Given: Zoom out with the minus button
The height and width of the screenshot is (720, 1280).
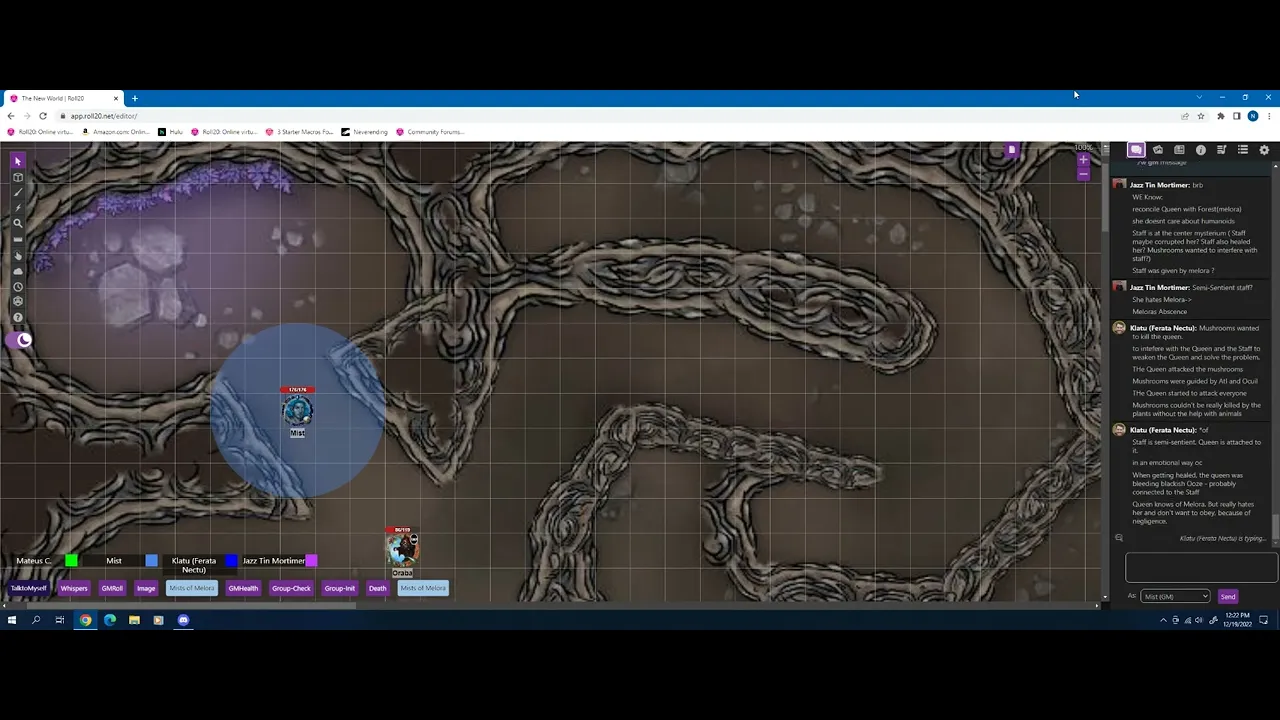Looking at the screenshot, I should point(1083,174).
